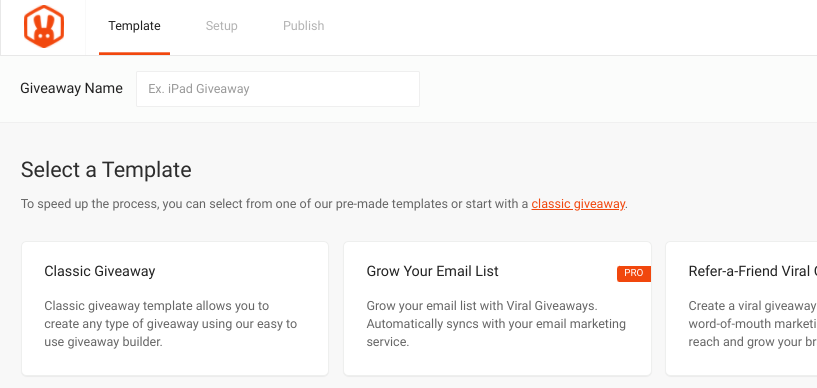Go to the Publish tab
The height and width of the screenshot is (388, 817).
[x=303, y=26]
